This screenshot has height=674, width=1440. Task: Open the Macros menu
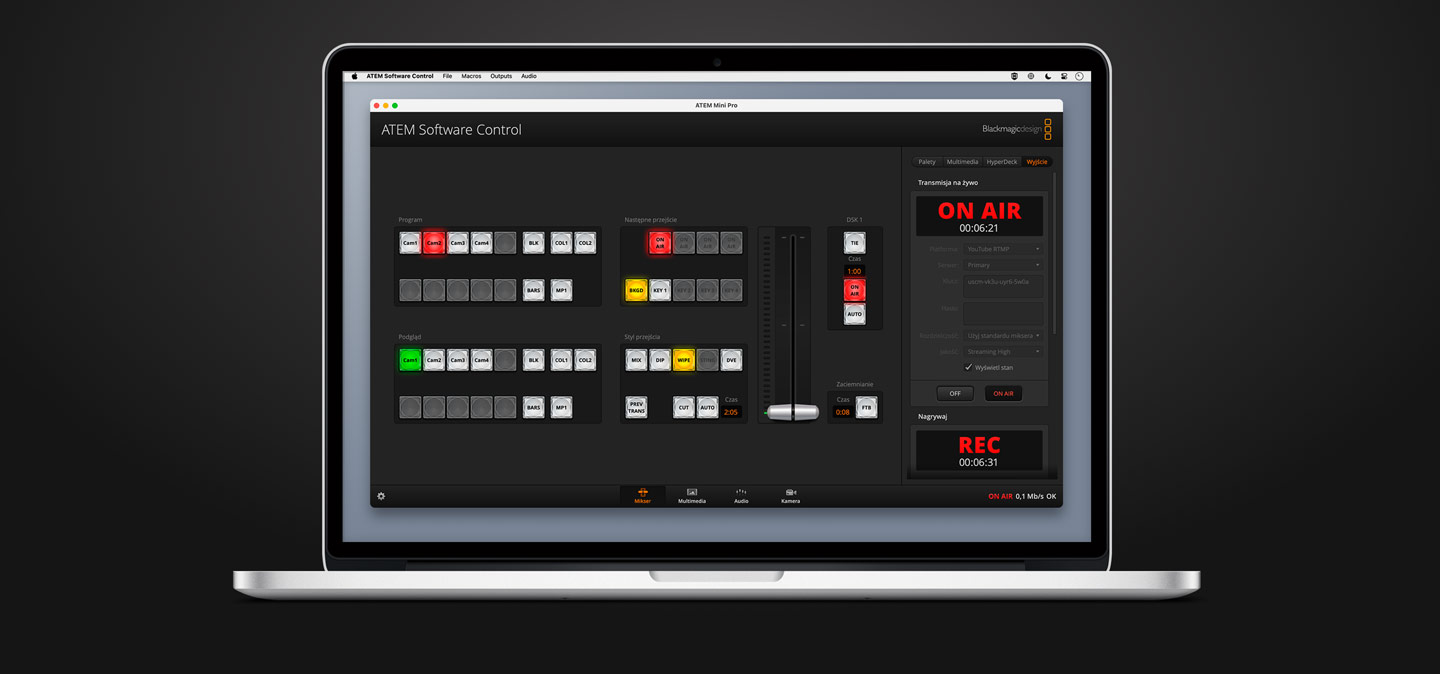click(x=471, y=76)
